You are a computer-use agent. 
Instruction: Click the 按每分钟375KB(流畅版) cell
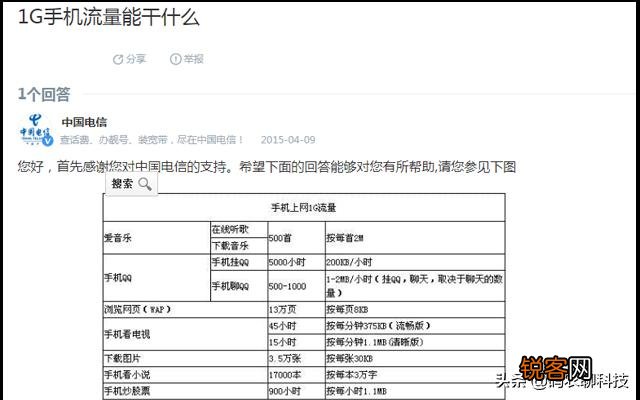click(415, 326)
